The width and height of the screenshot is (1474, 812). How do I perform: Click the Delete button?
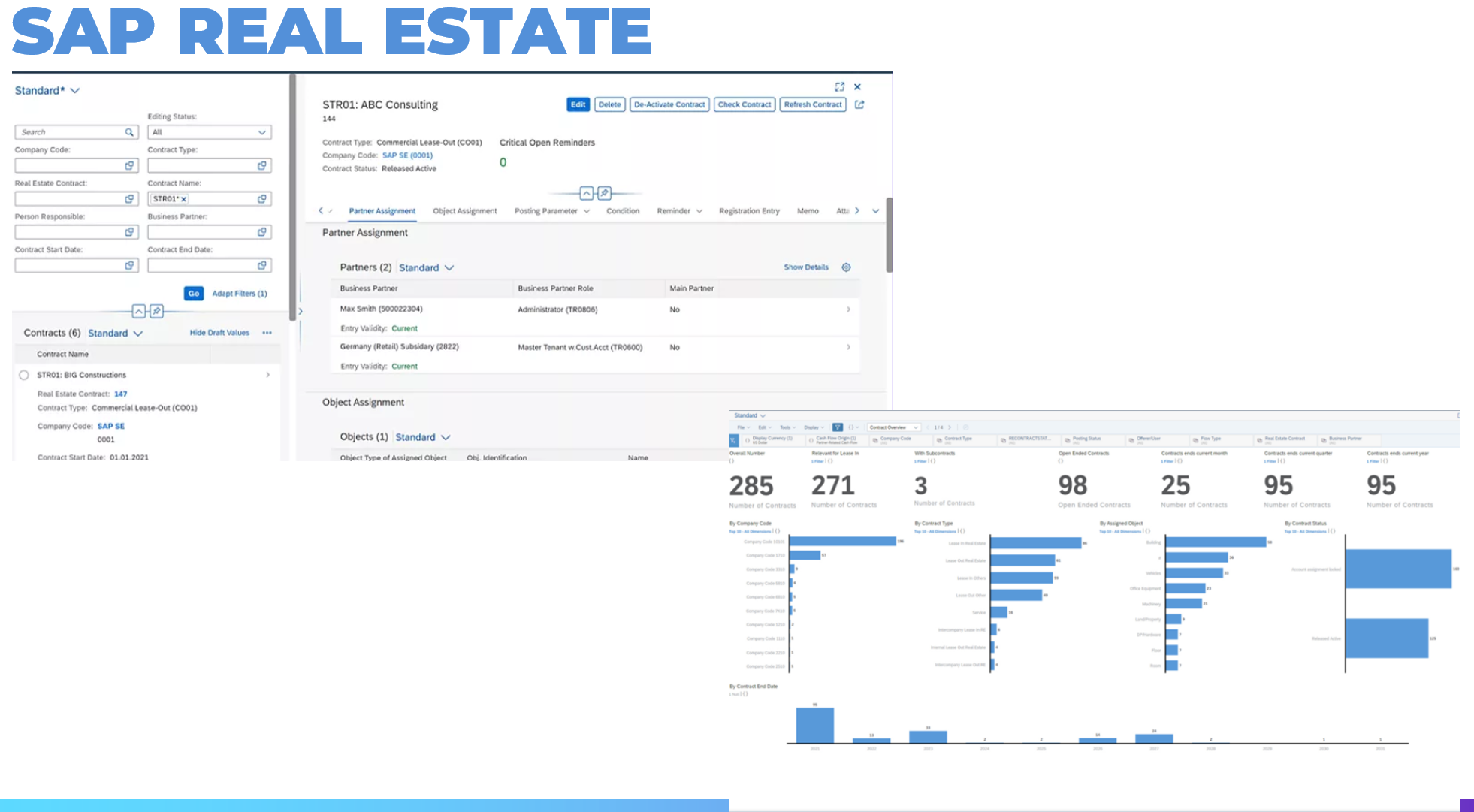[x=609, y=104]
